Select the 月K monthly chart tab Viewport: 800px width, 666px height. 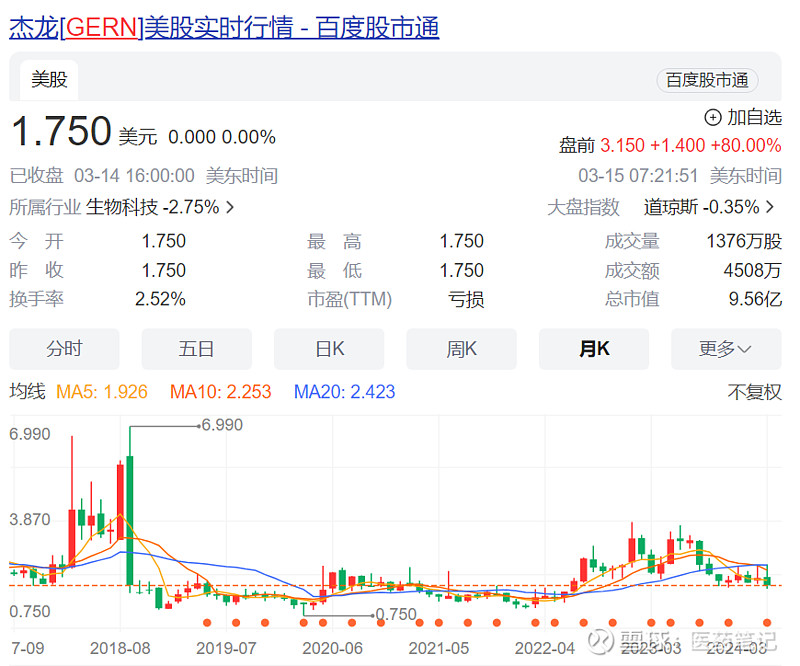[594, 348]
